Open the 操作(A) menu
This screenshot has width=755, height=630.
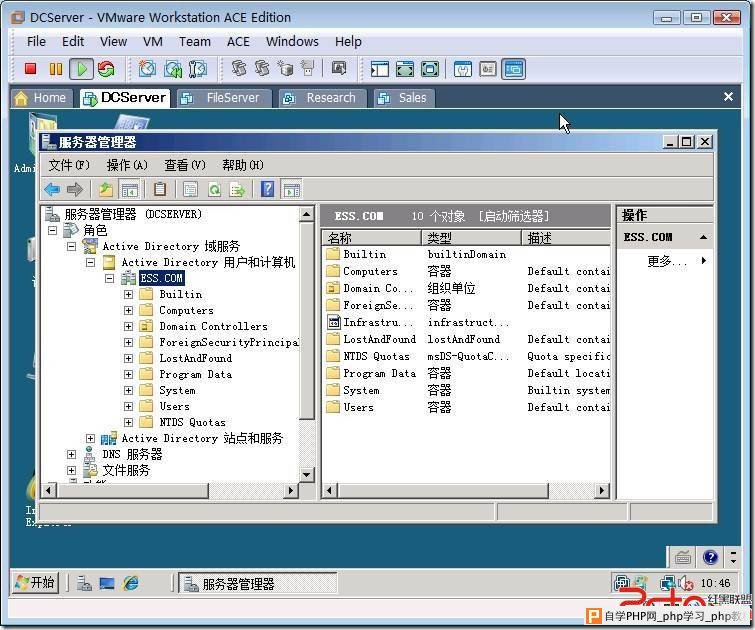pyautogui.click(x=127, y=165)
